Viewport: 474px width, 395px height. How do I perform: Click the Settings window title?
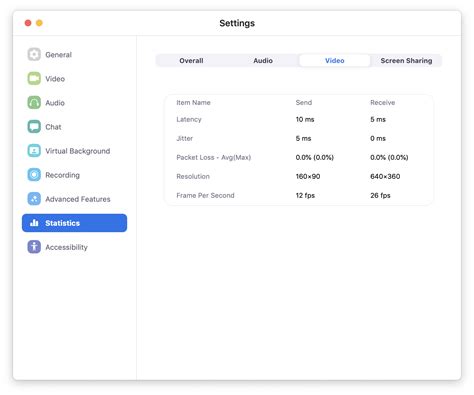pos(237,23)
